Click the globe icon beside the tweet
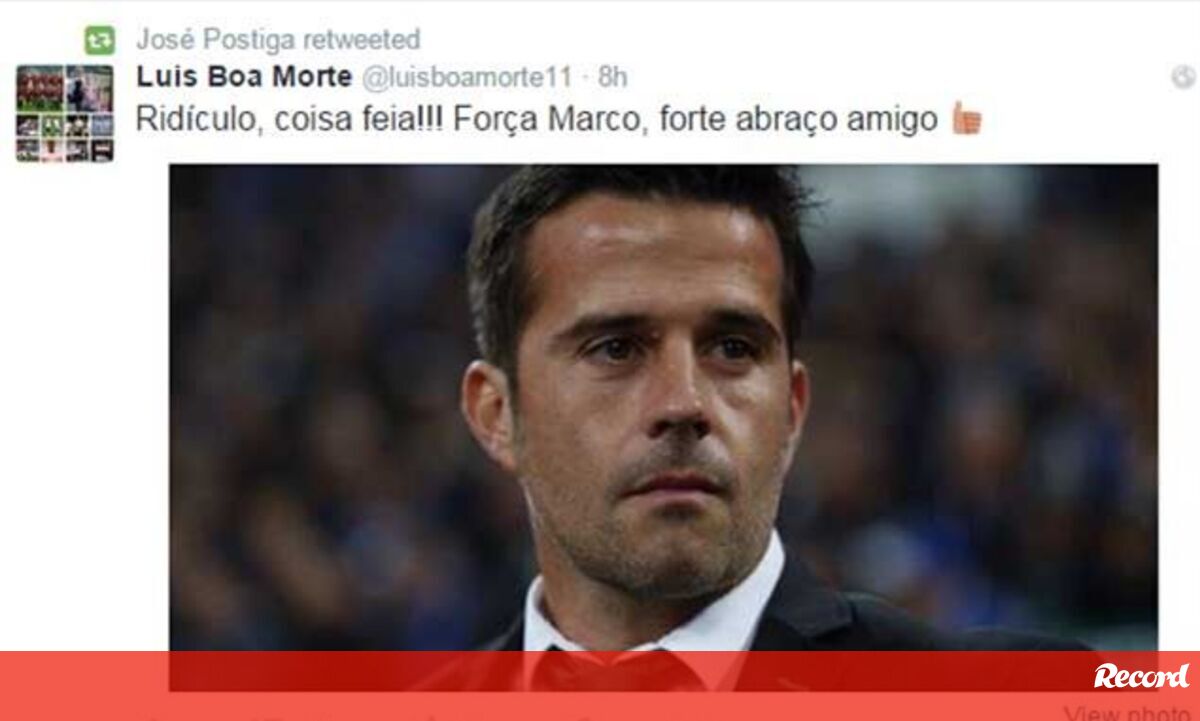 (1183, 77)
